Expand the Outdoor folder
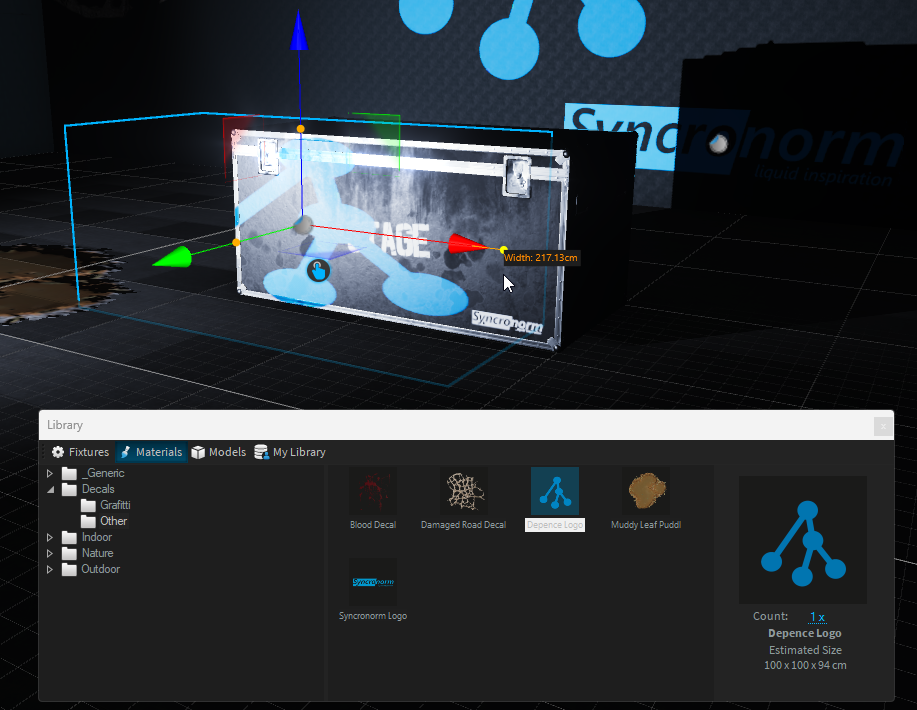 (50, 569)
